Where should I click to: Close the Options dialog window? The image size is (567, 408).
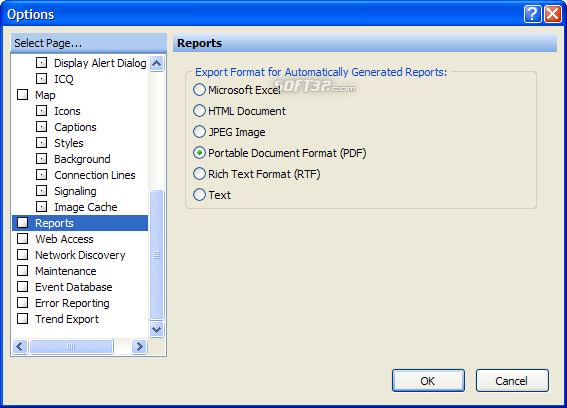(553, 14)
